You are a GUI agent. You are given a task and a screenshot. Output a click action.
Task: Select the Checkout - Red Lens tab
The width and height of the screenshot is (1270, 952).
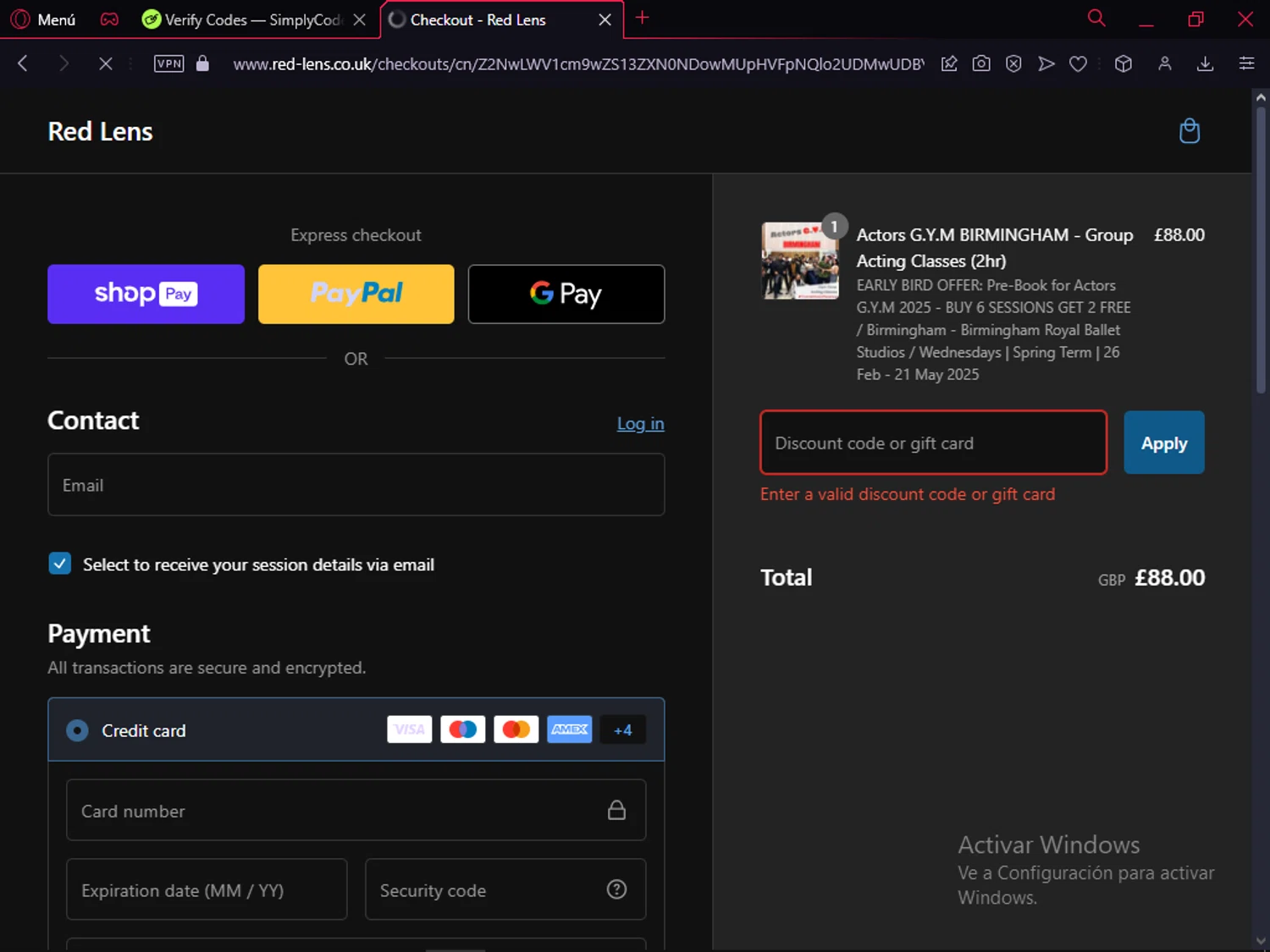coord(478,19)
